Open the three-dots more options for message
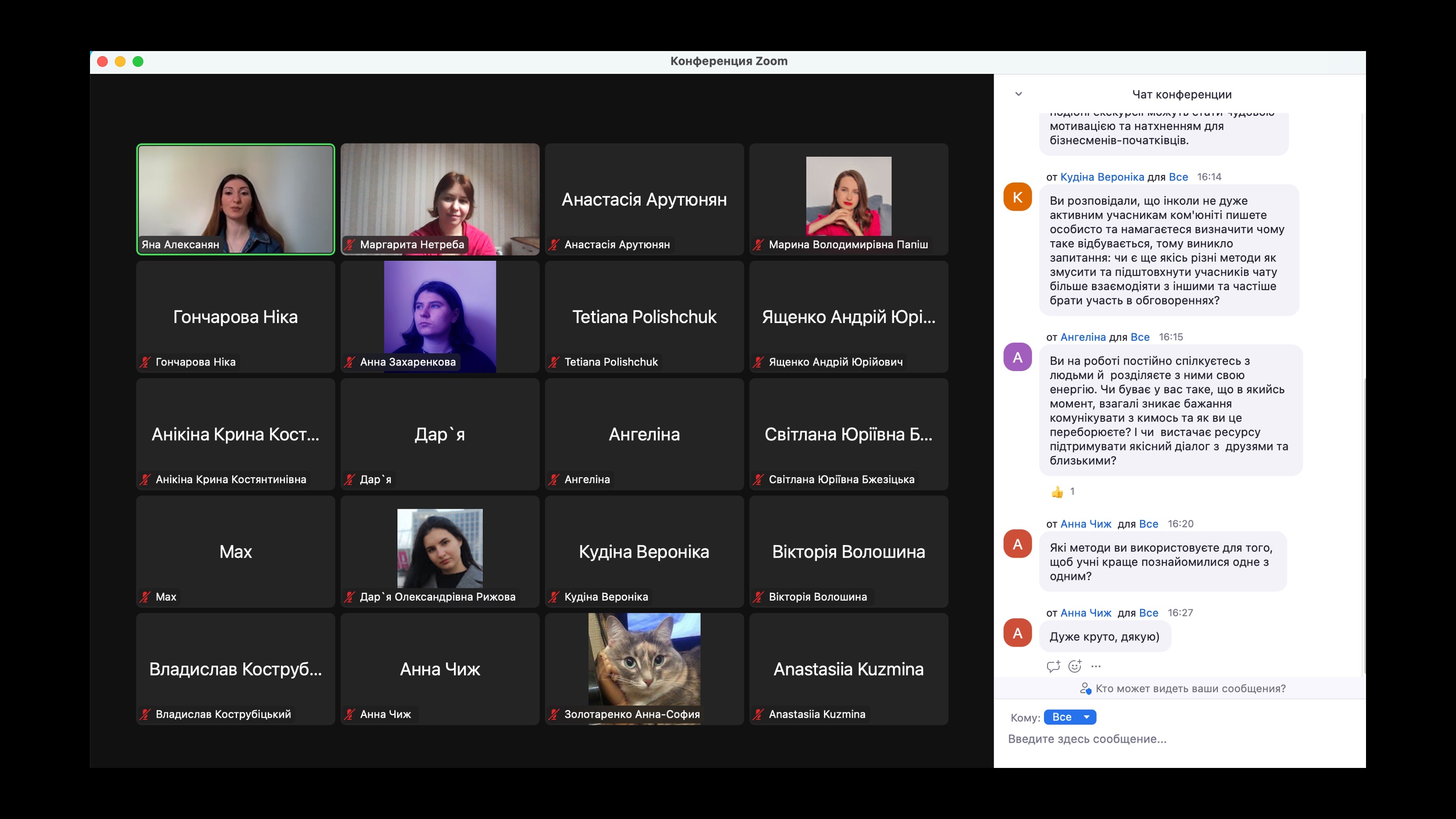This screenshot has height=819, width=1456. (x=1096, y=666)
